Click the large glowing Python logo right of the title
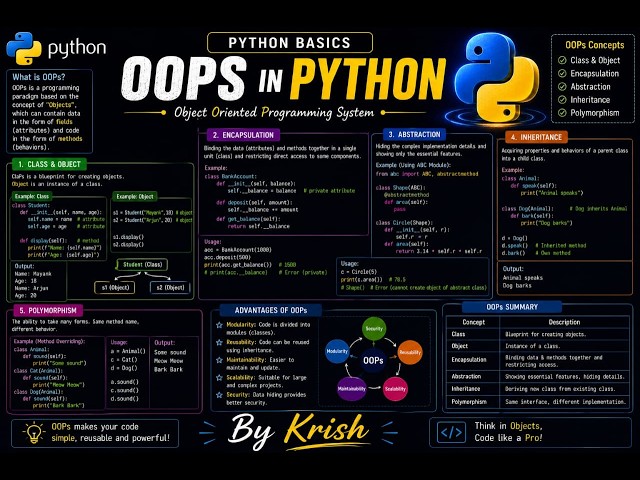Screen dimensions: 640x480 pyautogui.click(x=497, y=78)
